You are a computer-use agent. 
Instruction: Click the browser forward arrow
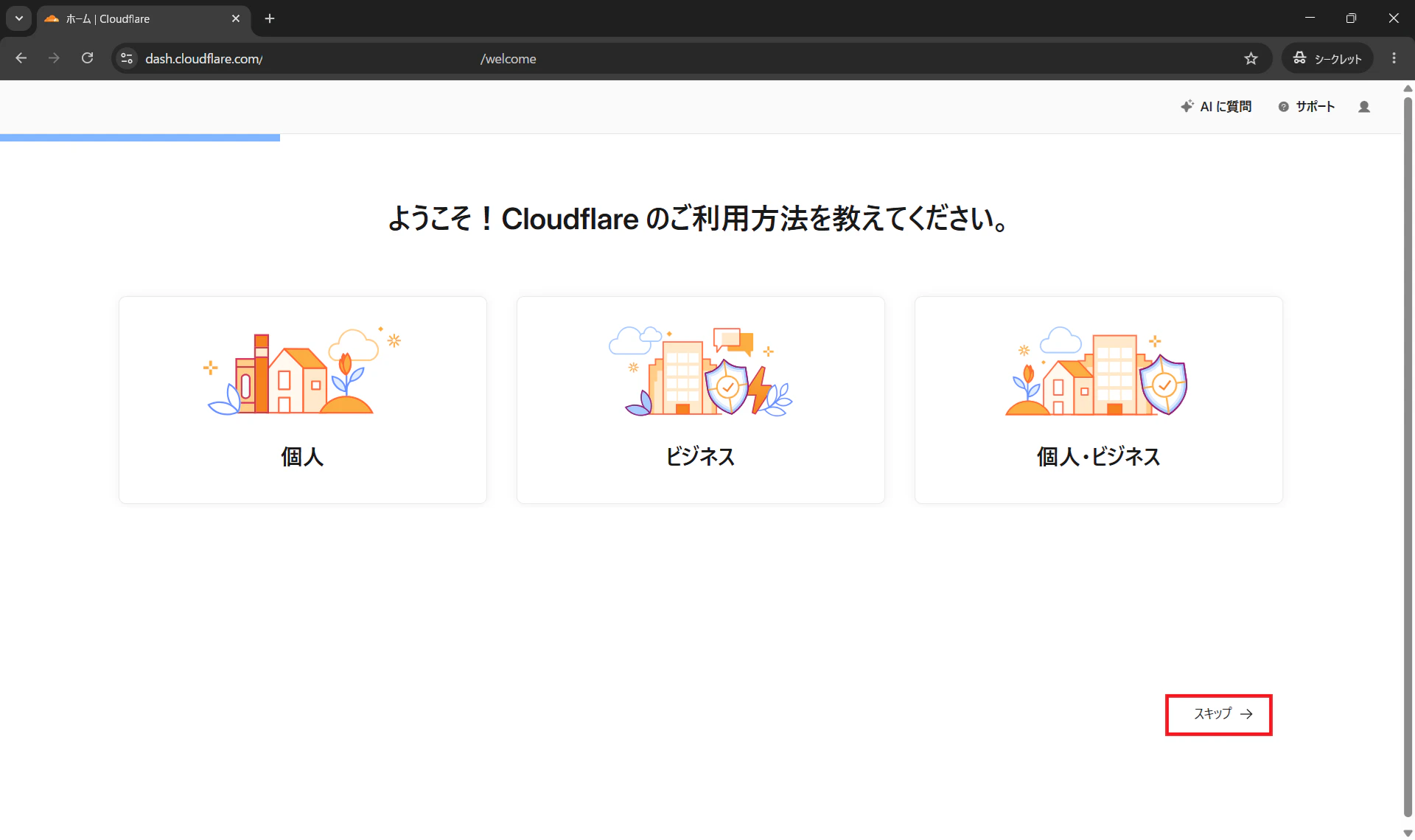(x=54, y=58)
